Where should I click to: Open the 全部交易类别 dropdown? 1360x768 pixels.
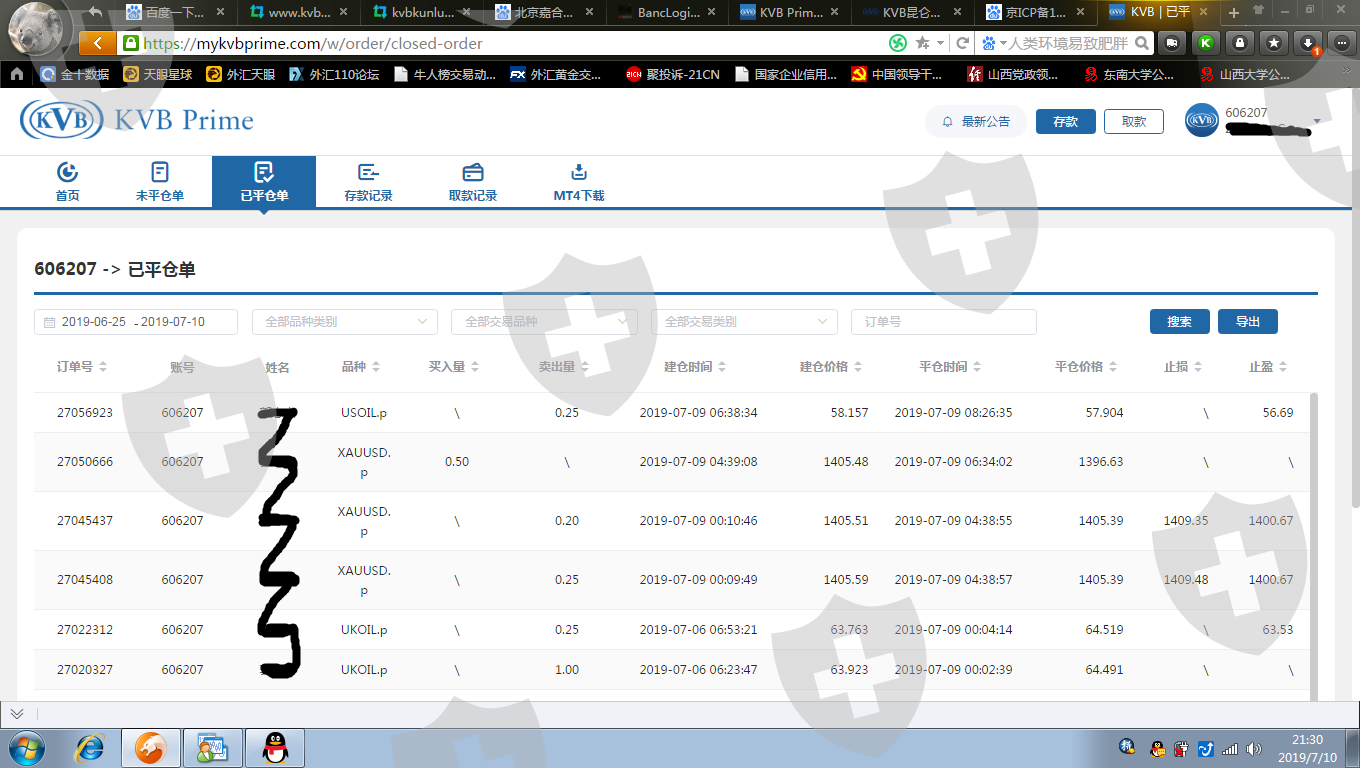coord(744,322)
